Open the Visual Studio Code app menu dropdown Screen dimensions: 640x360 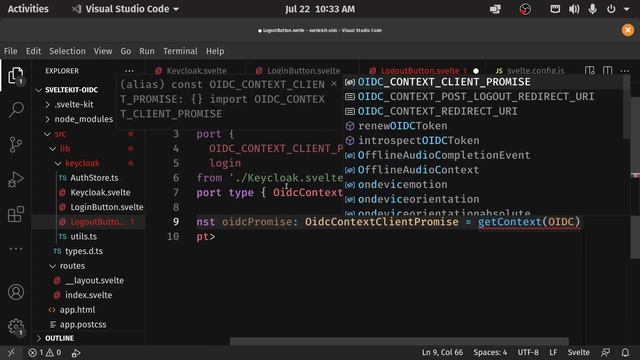tap(126, 9)
